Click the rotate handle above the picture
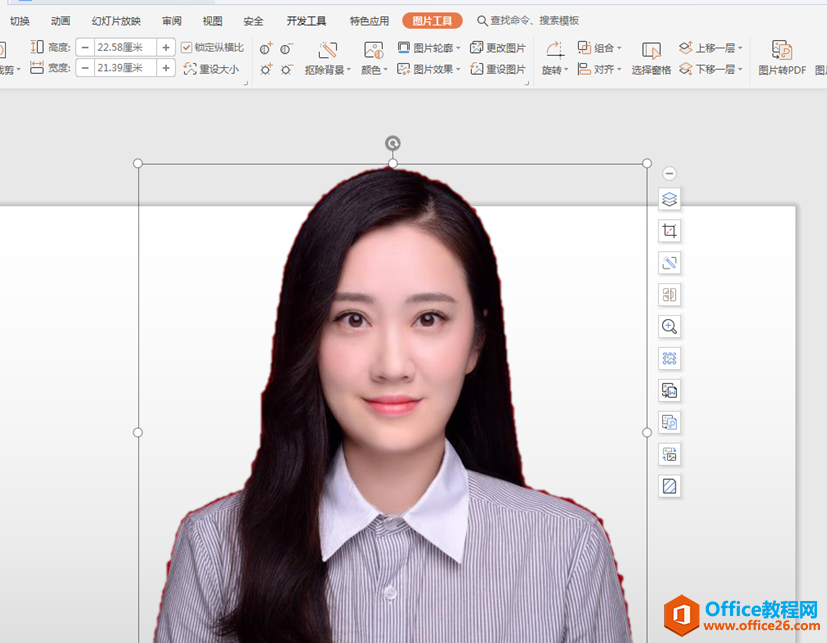Image resolution: width=827 pixels, height=643 pixels. [x=393, y=143]
